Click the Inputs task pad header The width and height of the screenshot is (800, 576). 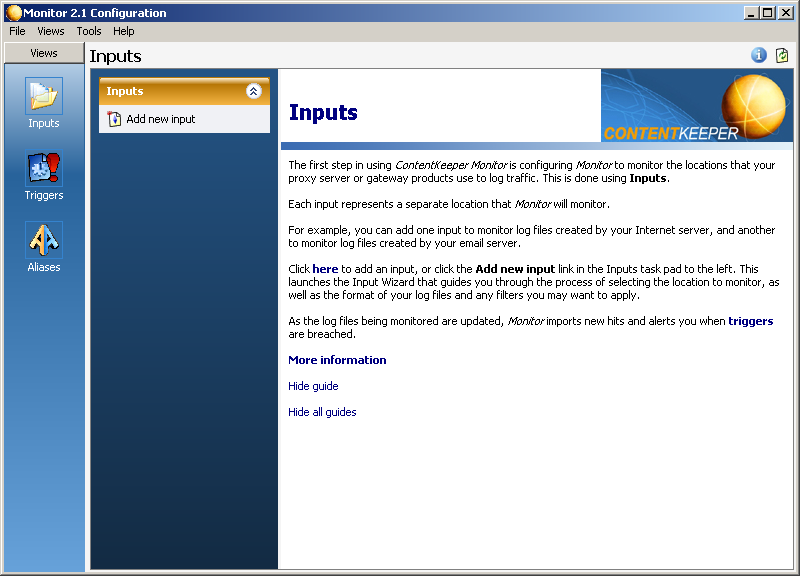tap(184, 91)
